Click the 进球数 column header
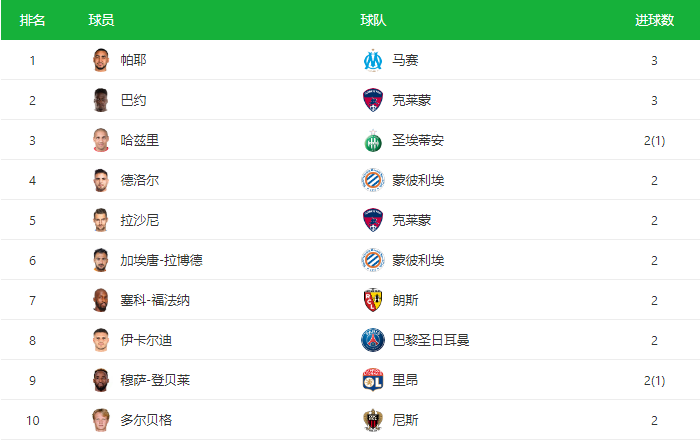Screen dimensions: 700x441 654,20
